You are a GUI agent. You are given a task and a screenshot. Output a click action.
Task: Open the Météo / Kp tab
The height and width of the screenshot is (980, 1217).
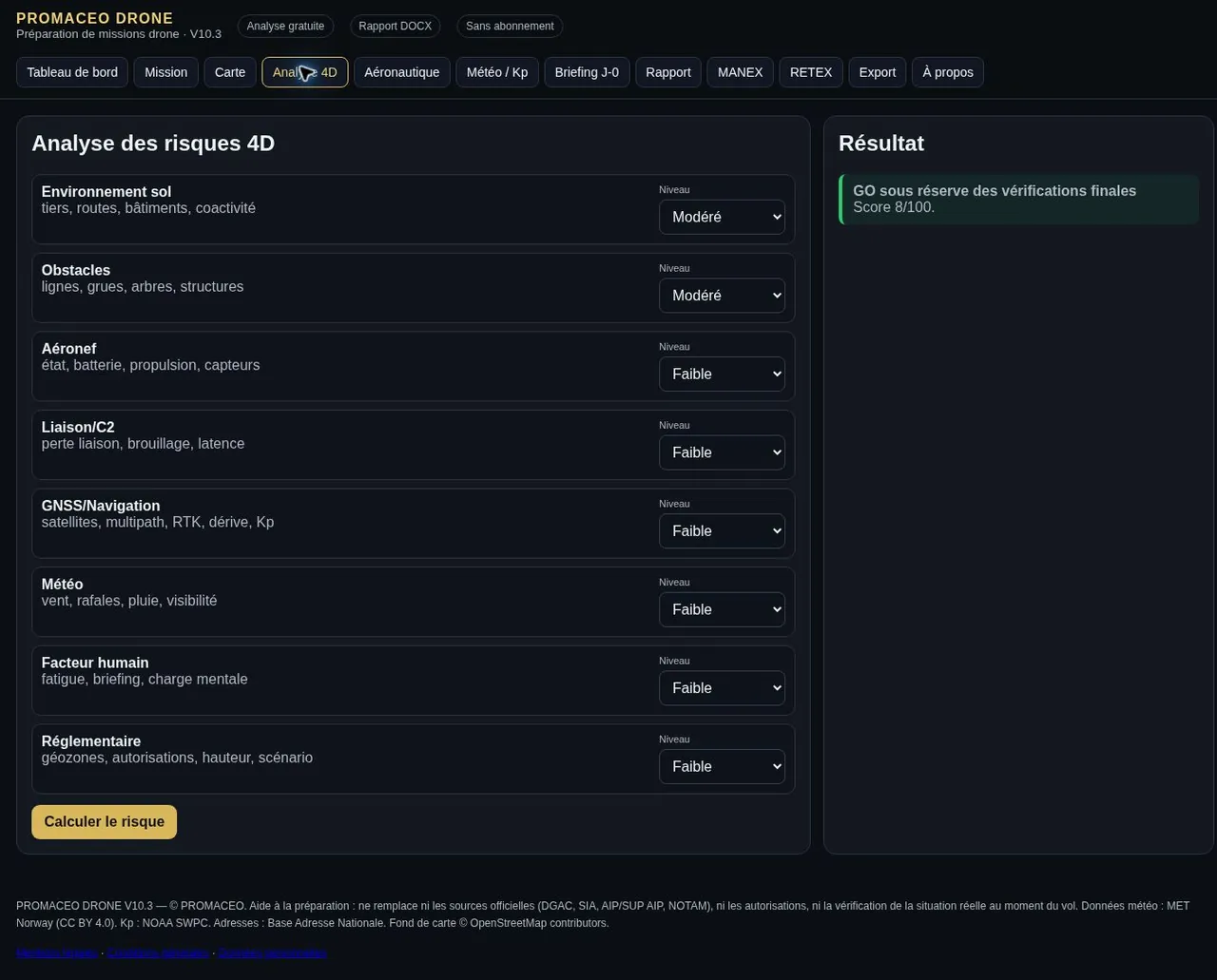497,72
